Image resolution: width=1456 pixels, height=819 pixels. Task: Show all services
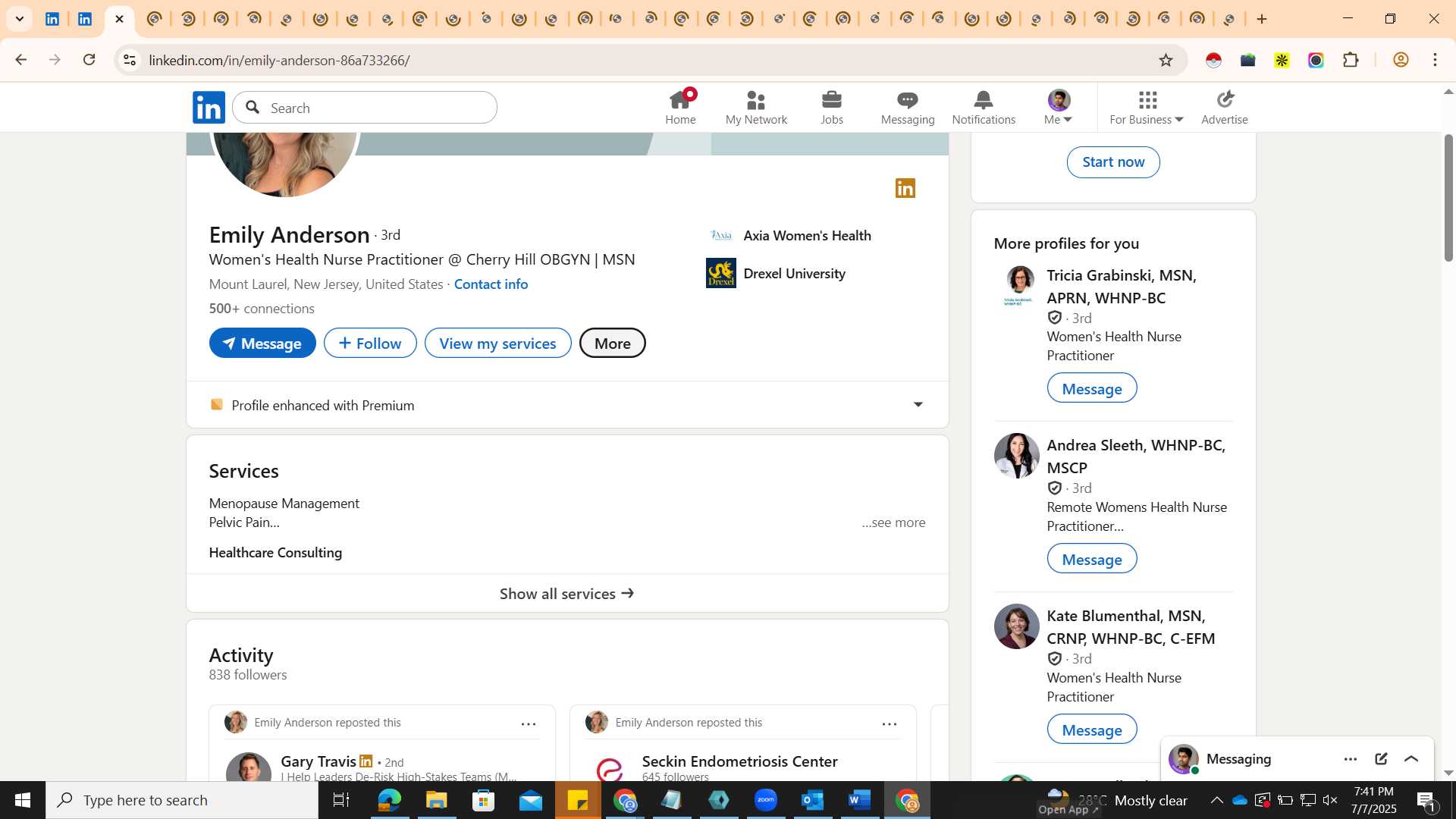pos(567,594)
